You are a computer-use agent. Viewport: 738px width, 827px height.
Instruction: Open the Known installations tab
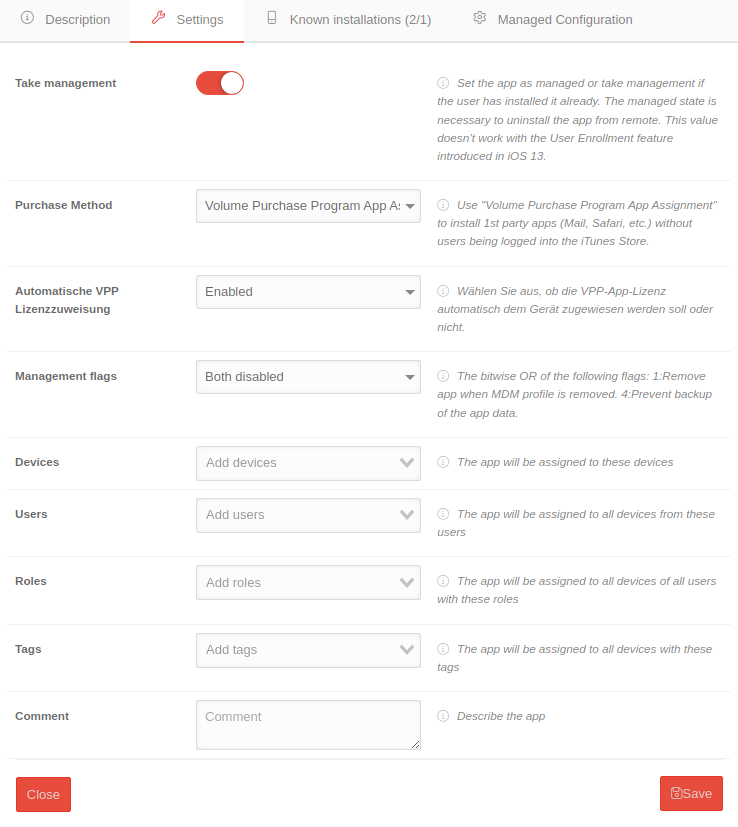click(348, 20)
